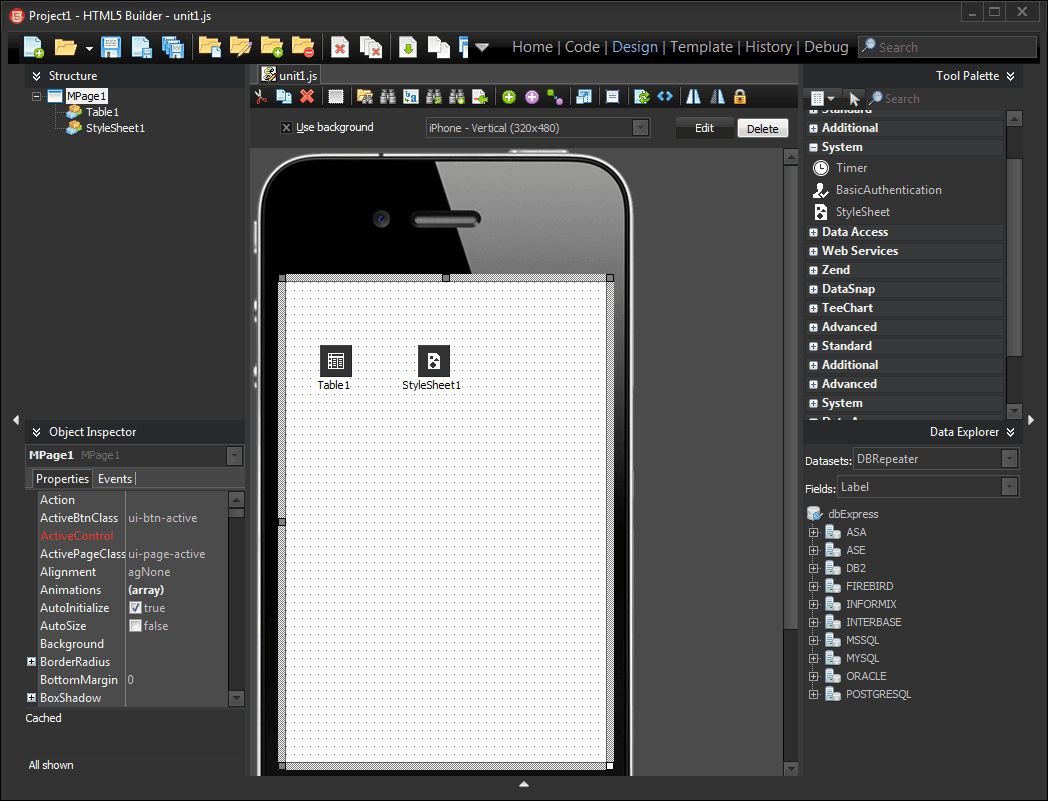
Task: Click the folder with green plus icon
Action: point(272,47)
